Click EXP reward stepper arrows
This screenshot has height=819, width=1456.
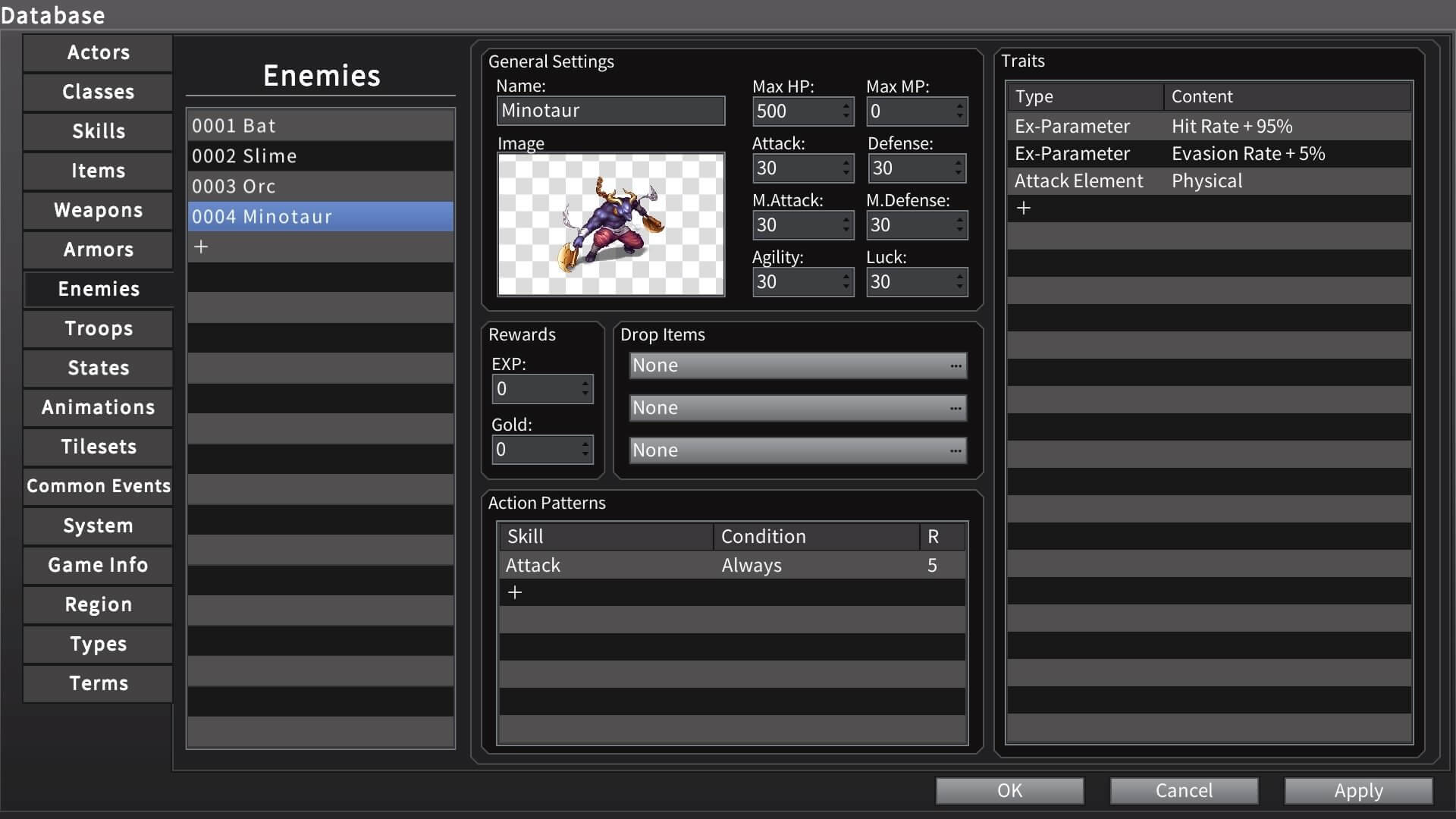click(585, 389)
